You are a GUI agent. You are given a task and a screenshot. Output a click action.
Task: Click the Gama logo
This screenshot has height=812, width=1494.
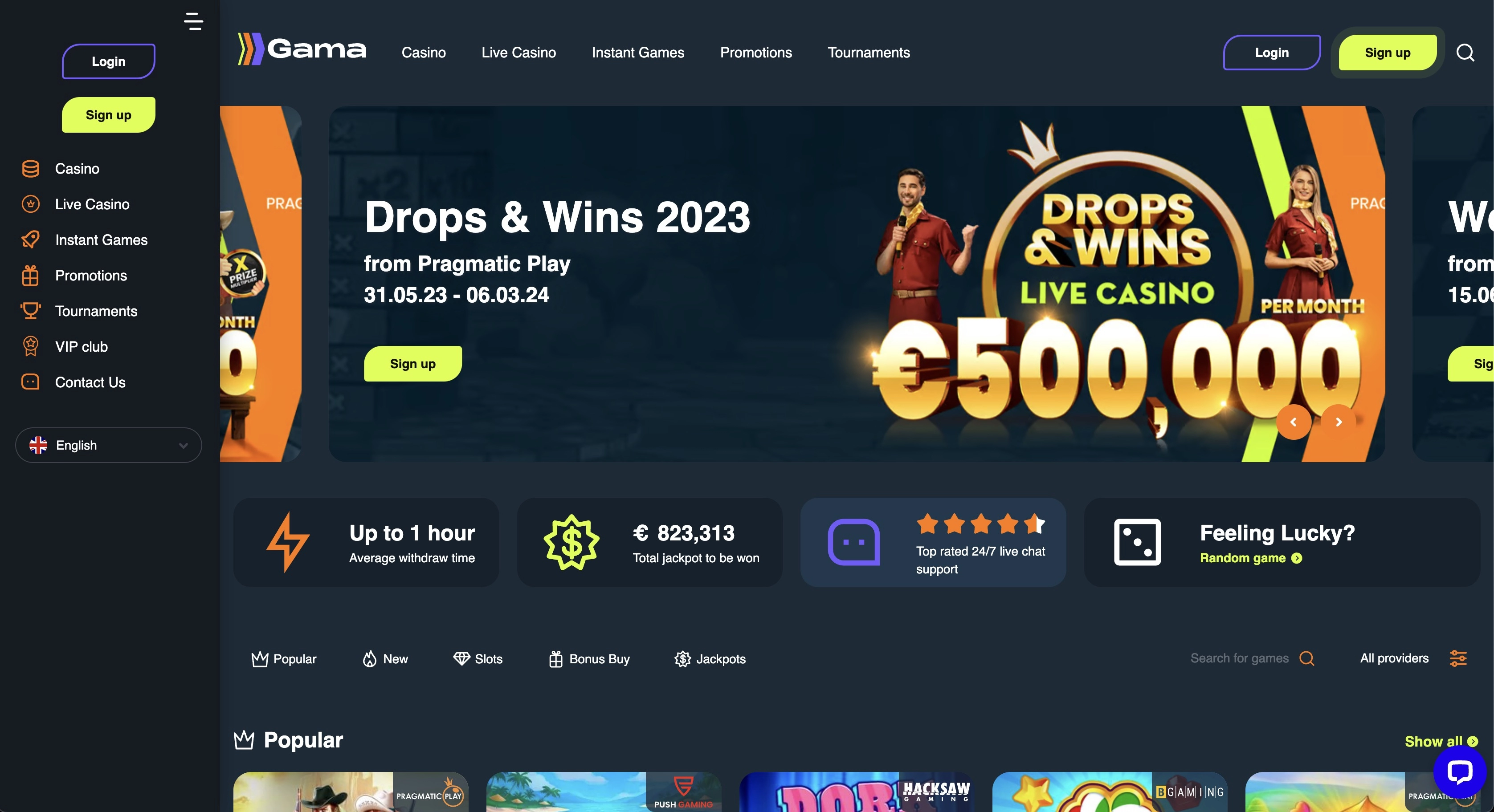(x=302, y=49)
